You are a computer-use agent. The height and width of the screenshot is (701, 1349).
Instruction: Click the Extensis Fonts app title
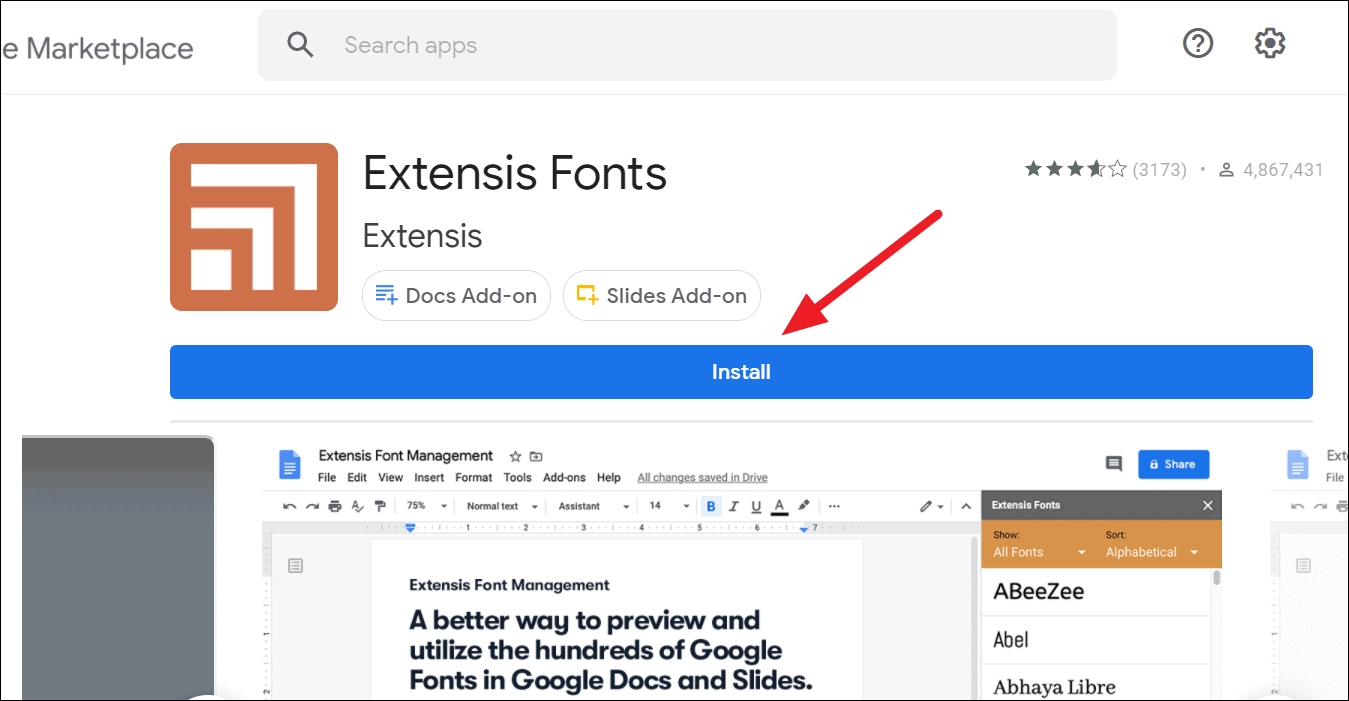(515, 174)
